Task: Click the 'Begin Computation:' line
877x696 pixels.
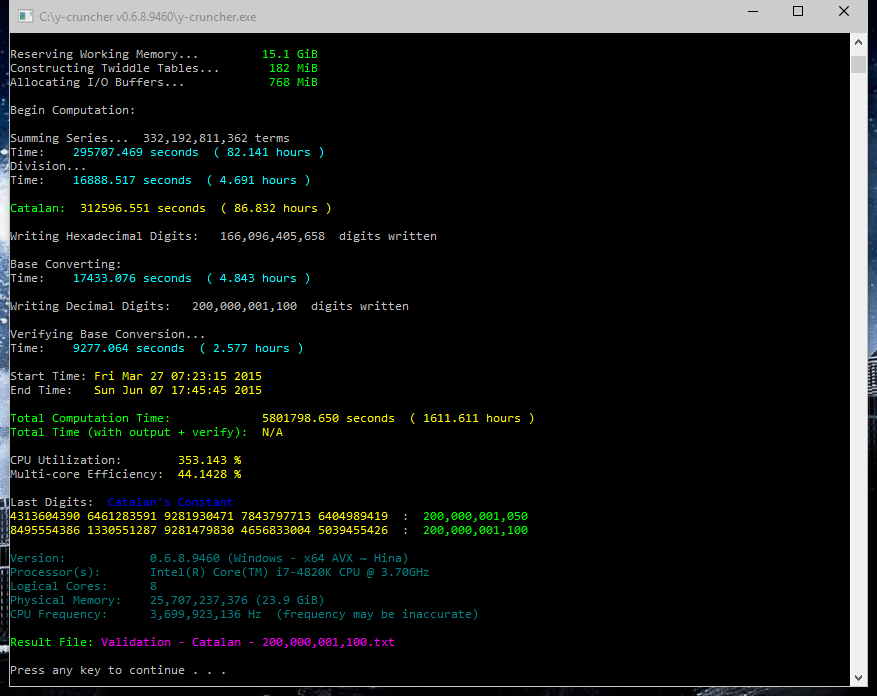Action: (72, 110)
